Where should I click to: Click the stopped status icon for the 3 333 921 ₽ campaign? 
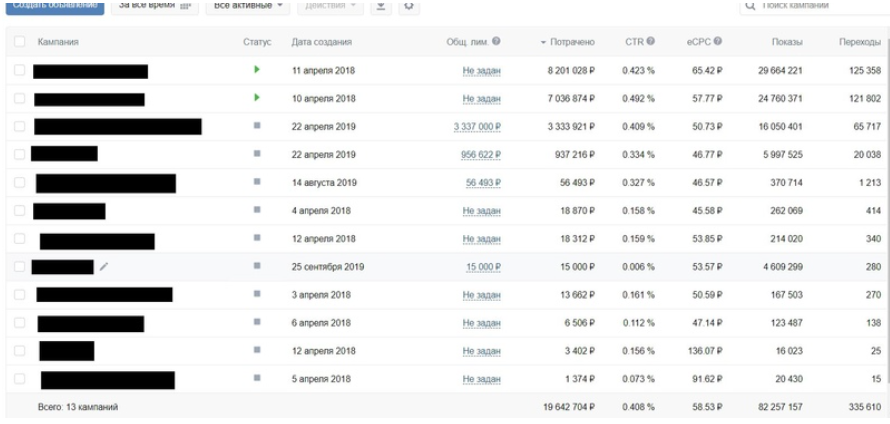point(257,125)
